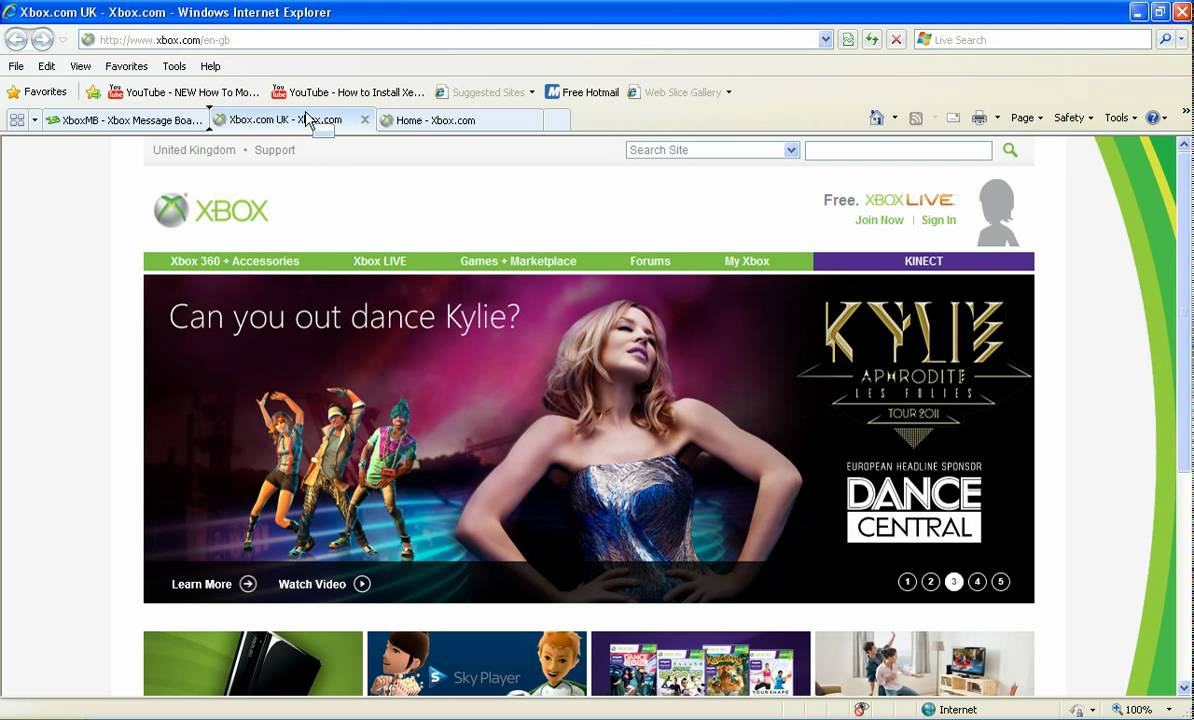The width and height of the screenshot is (1194, 720).
Task: Open the Quick Tabs grid icon
Action: pyautogui.click(x=17, y=119)
